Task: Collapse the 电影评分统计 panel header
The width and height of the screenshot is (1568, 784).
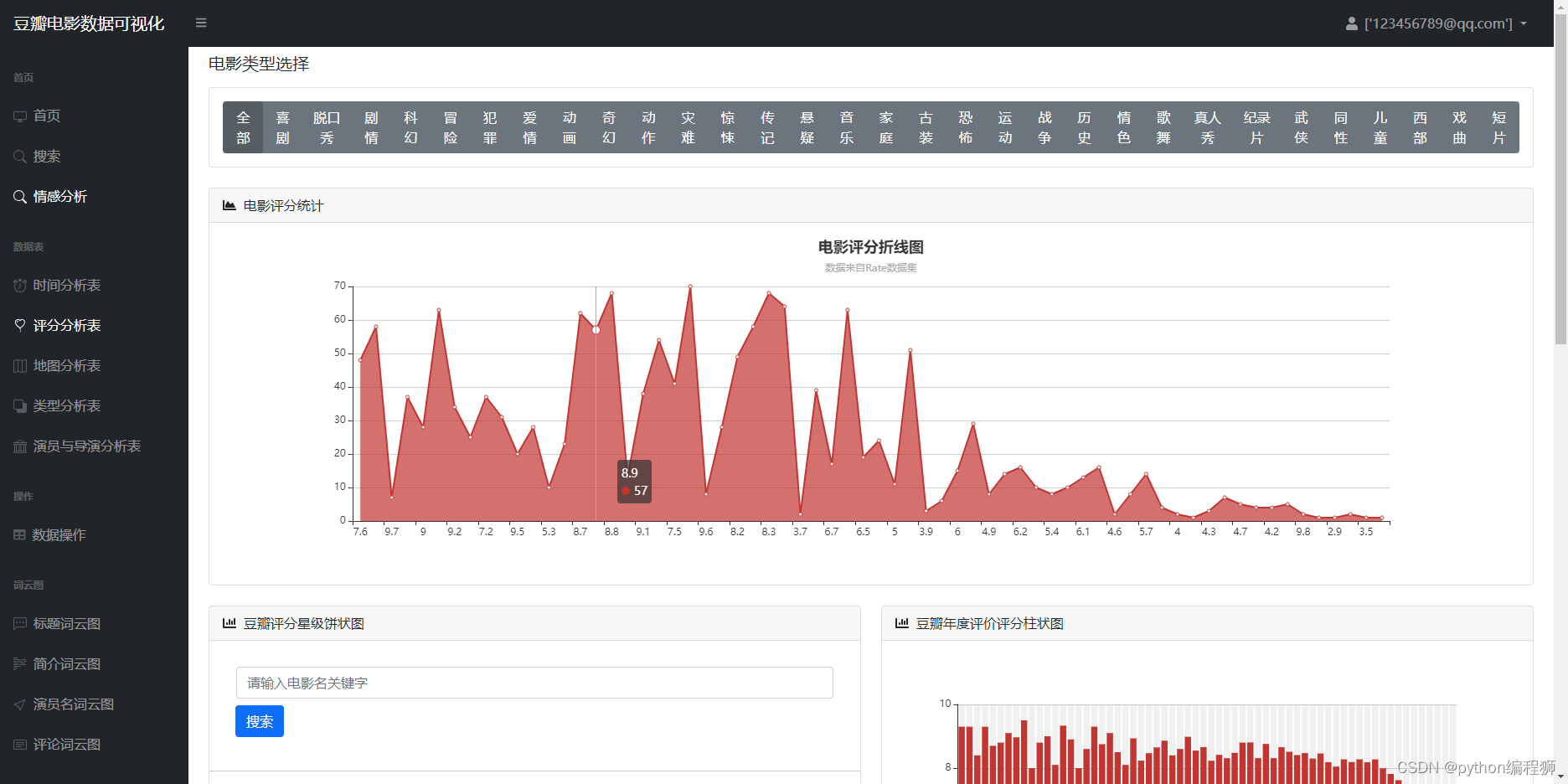Action: (282, 205)
